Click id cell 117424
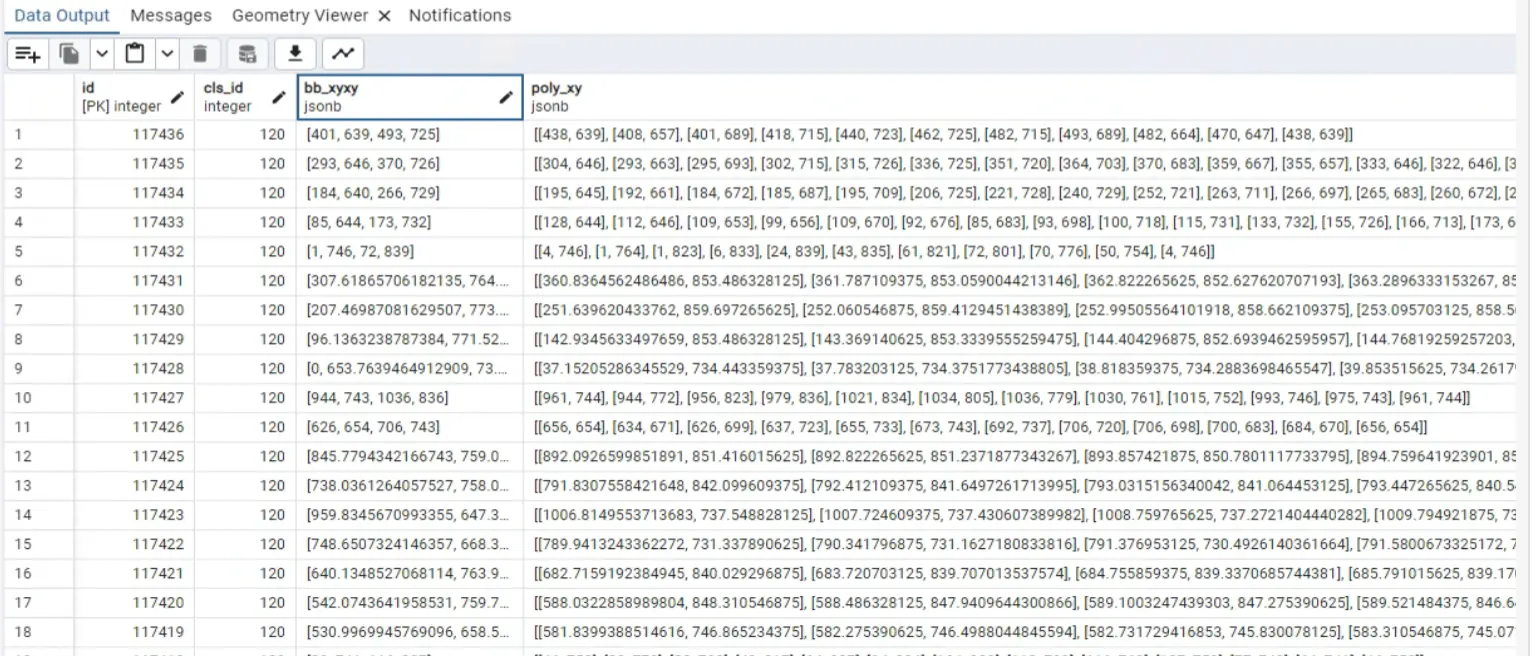 [134, 486]
